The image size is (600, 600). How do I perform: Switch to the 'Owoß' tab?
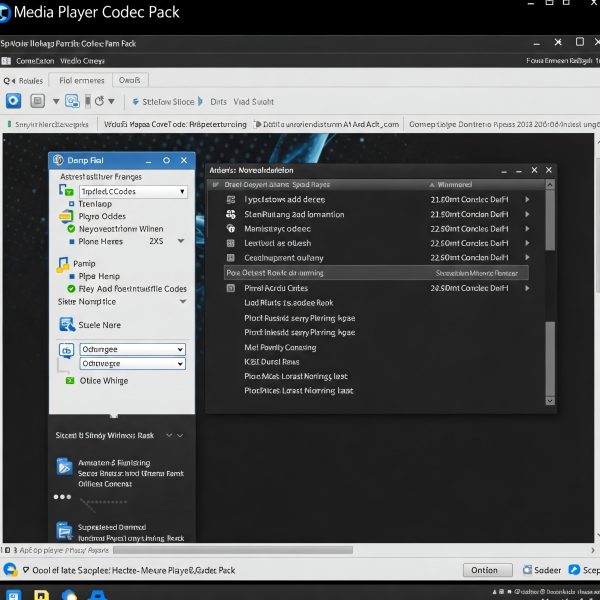(x=130, y=80)
